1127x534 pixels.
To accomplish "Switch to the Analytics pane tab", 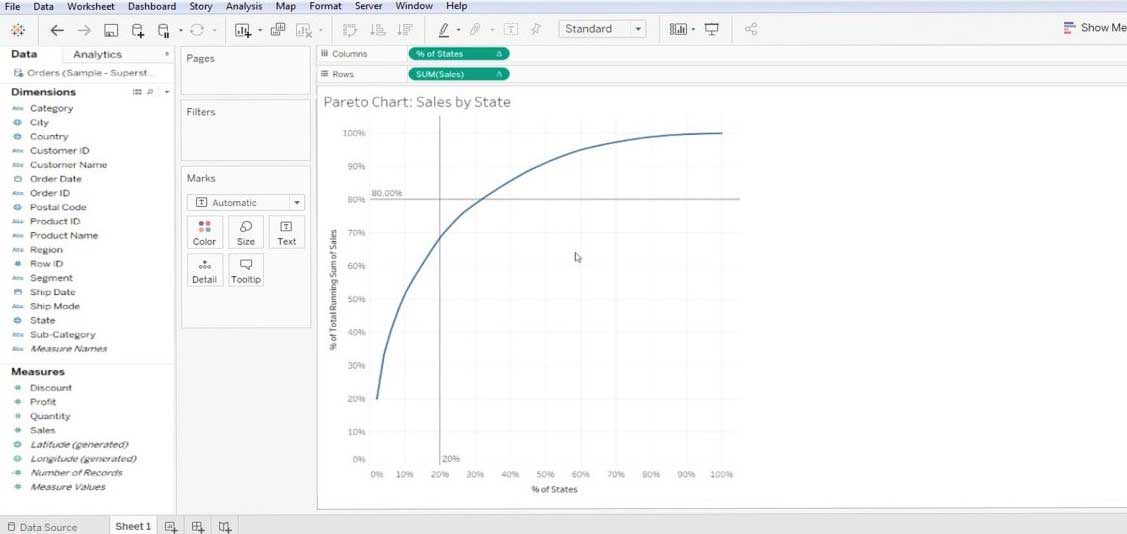I will pos(97,55).
